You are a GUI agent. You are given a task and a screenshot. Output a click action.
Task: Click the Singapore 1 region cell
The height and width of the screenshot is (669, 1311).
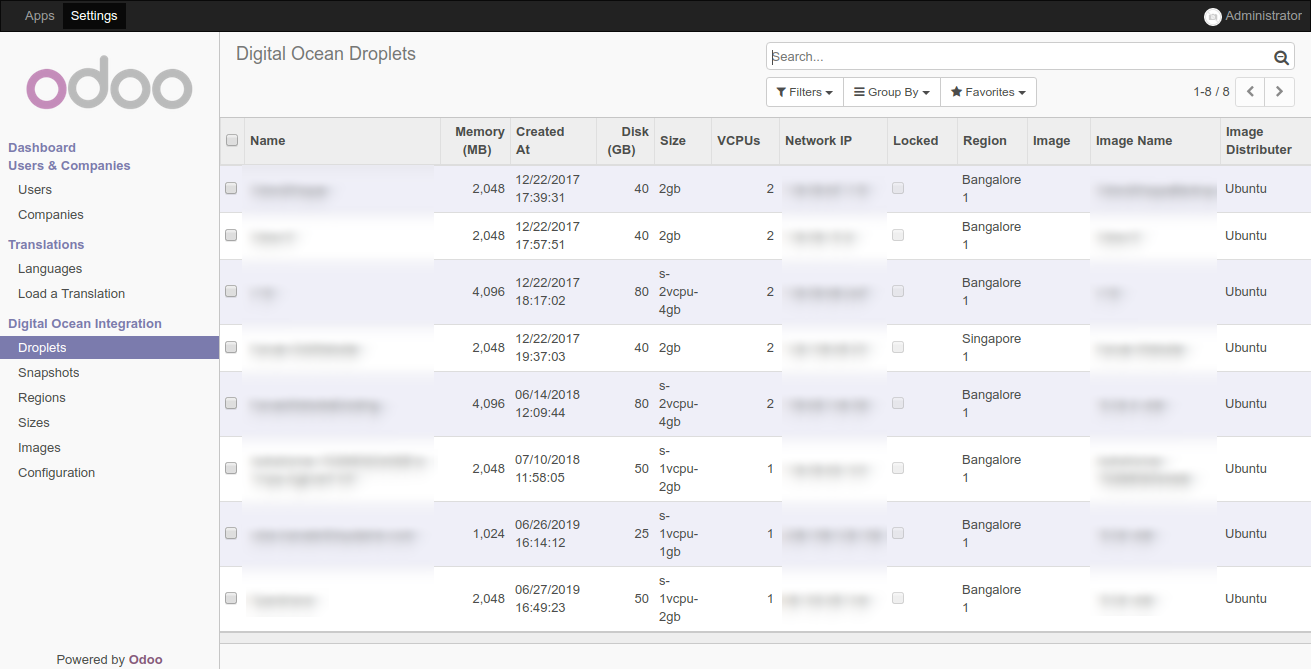click(x=991, y=348)
